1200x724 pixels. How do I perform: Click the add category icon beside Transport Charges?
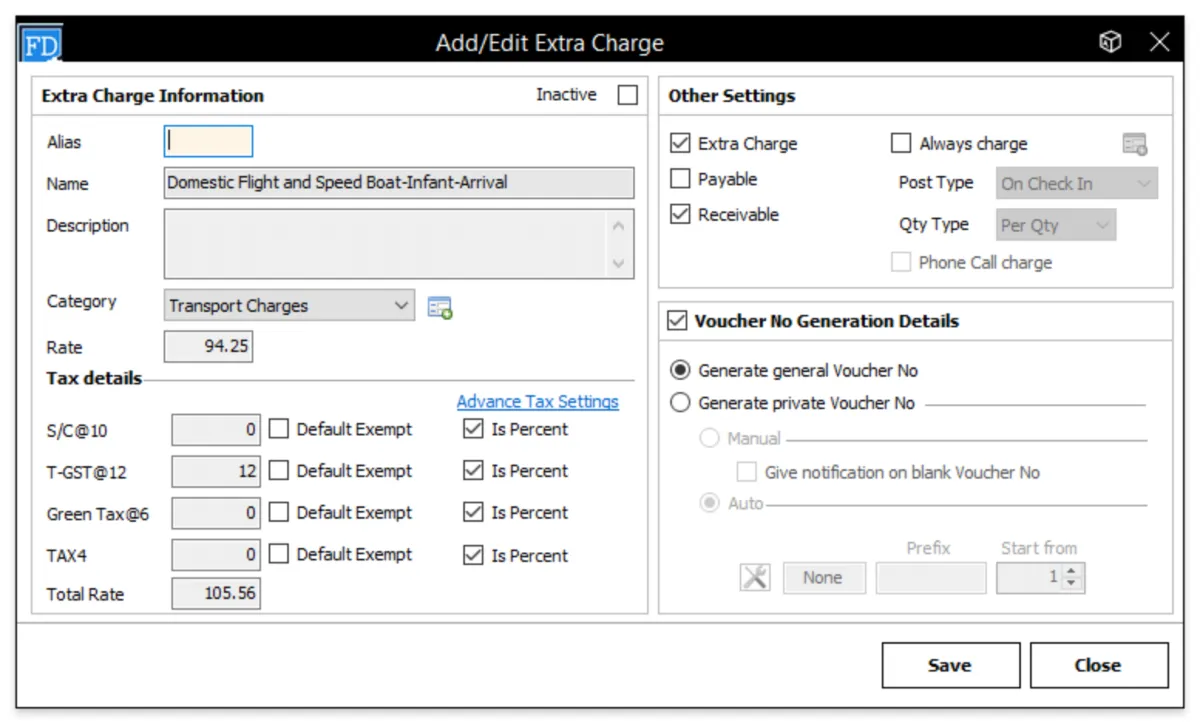point(440,307)
